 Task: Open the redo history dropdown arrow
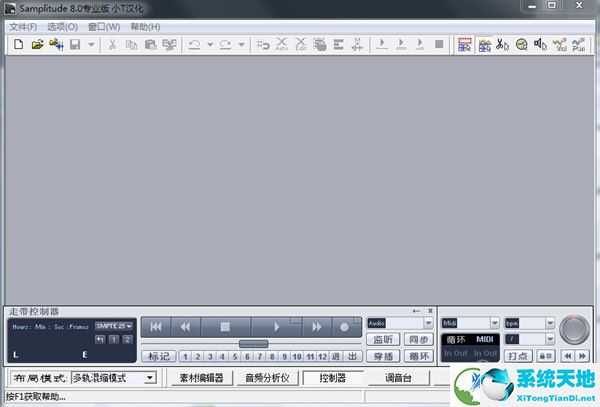point(241,45)
